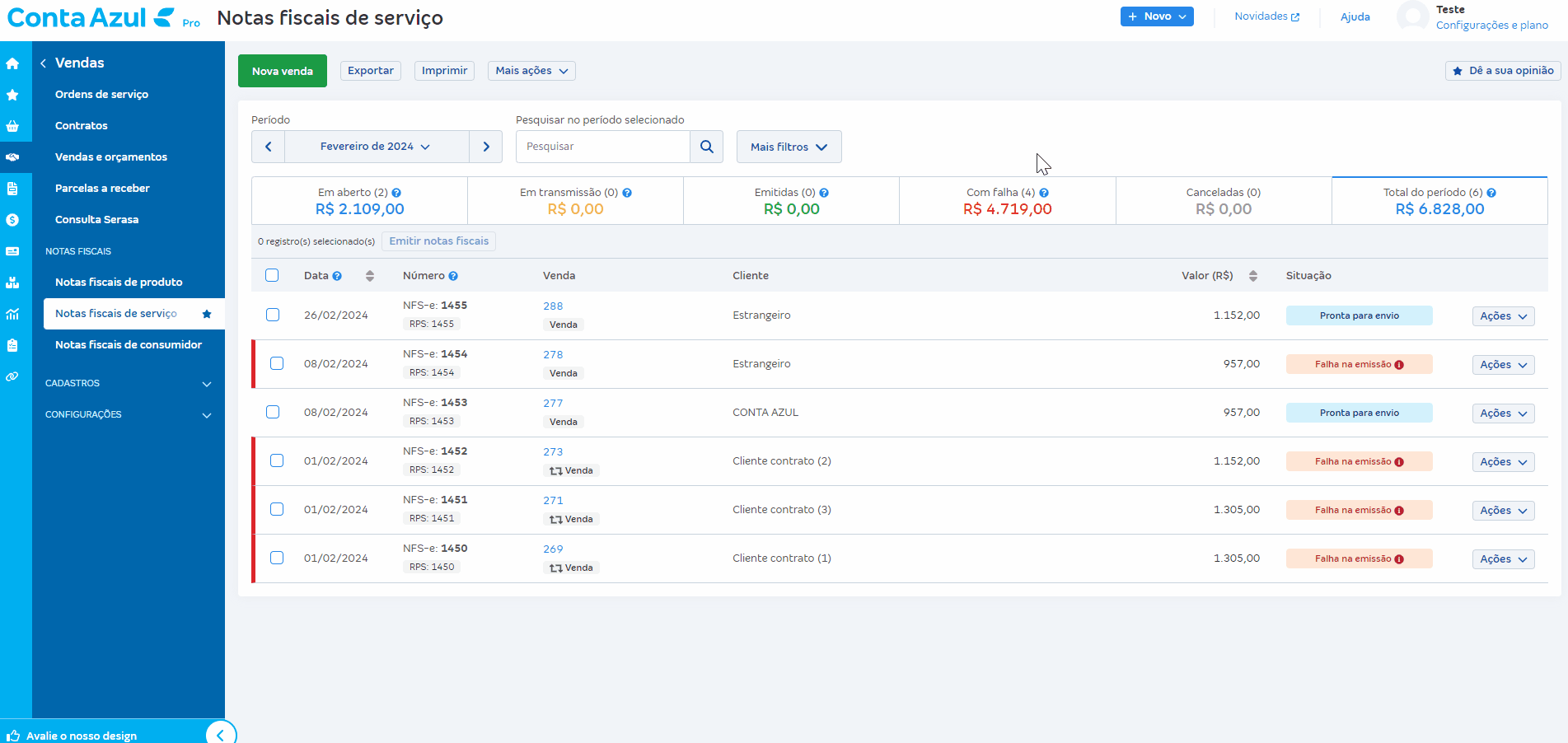Open Vendas e orçamentos menu item
Viewport: 1568px width, 743px height.
point(111,157)
